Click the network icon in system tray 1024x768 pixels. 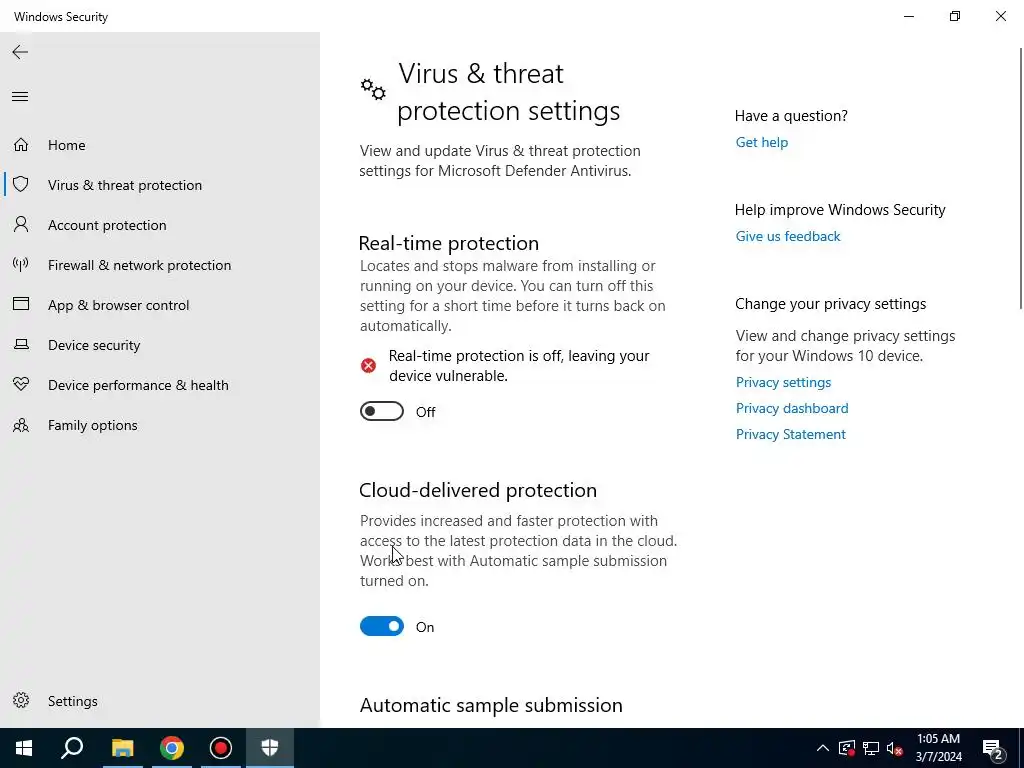(x=871, y=748)
